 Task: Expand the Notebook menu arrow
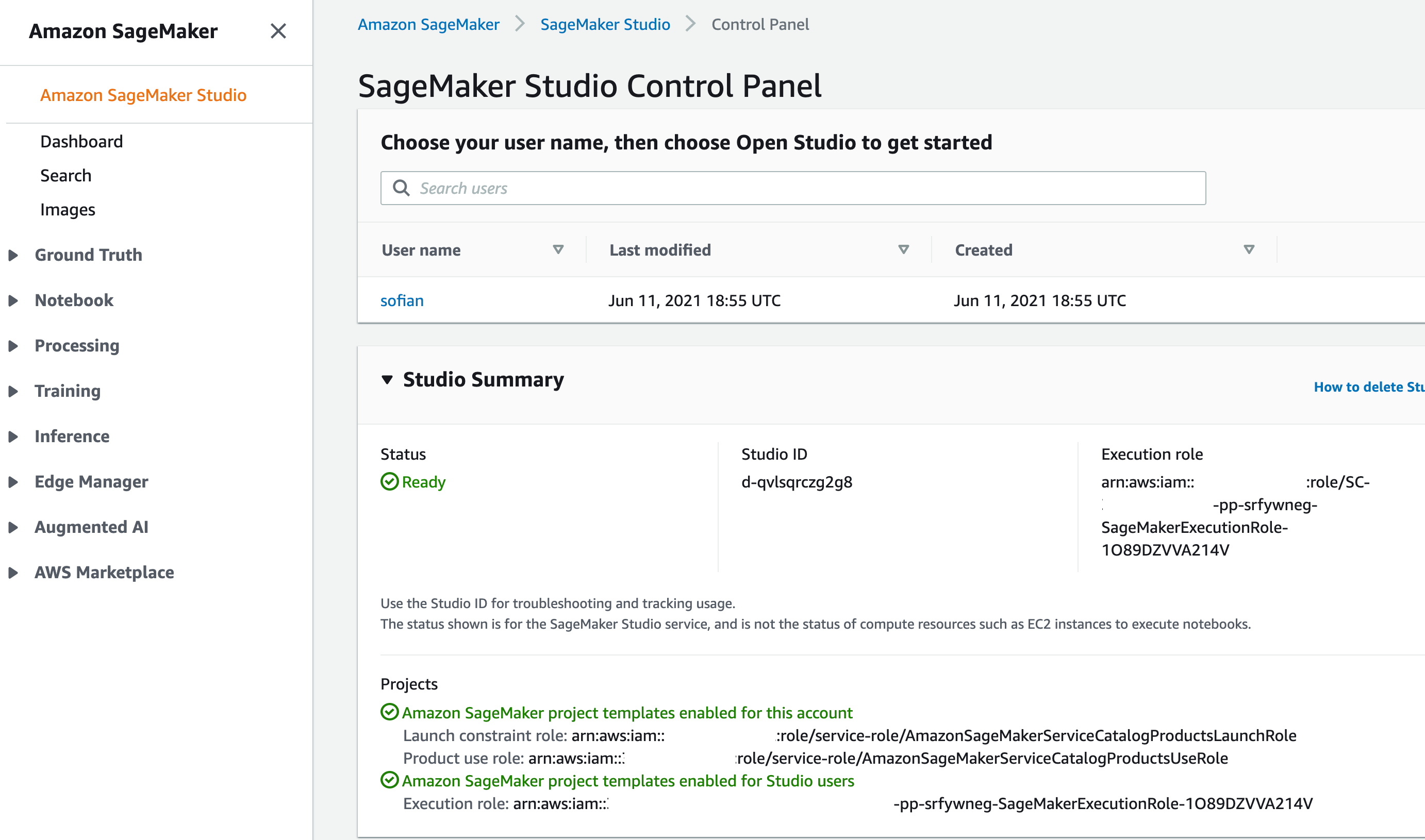point(13,300)
